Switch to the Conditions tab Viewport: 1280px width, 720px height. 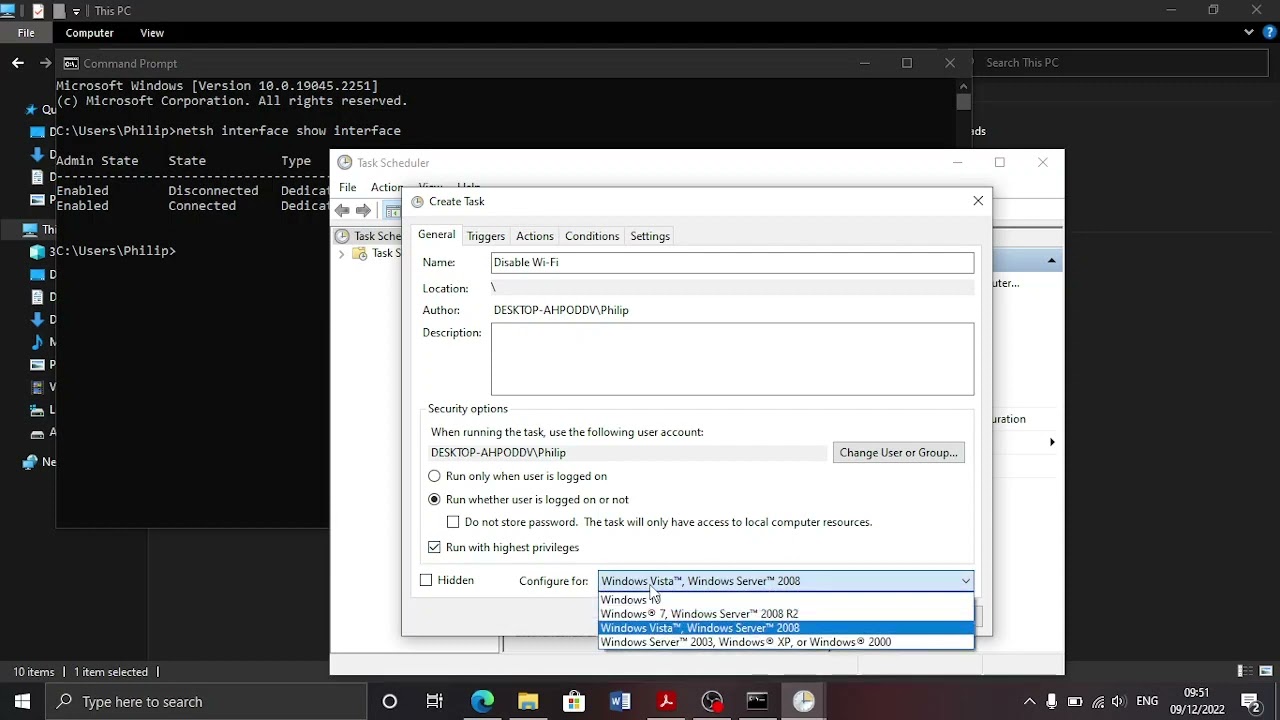point(592,236)
